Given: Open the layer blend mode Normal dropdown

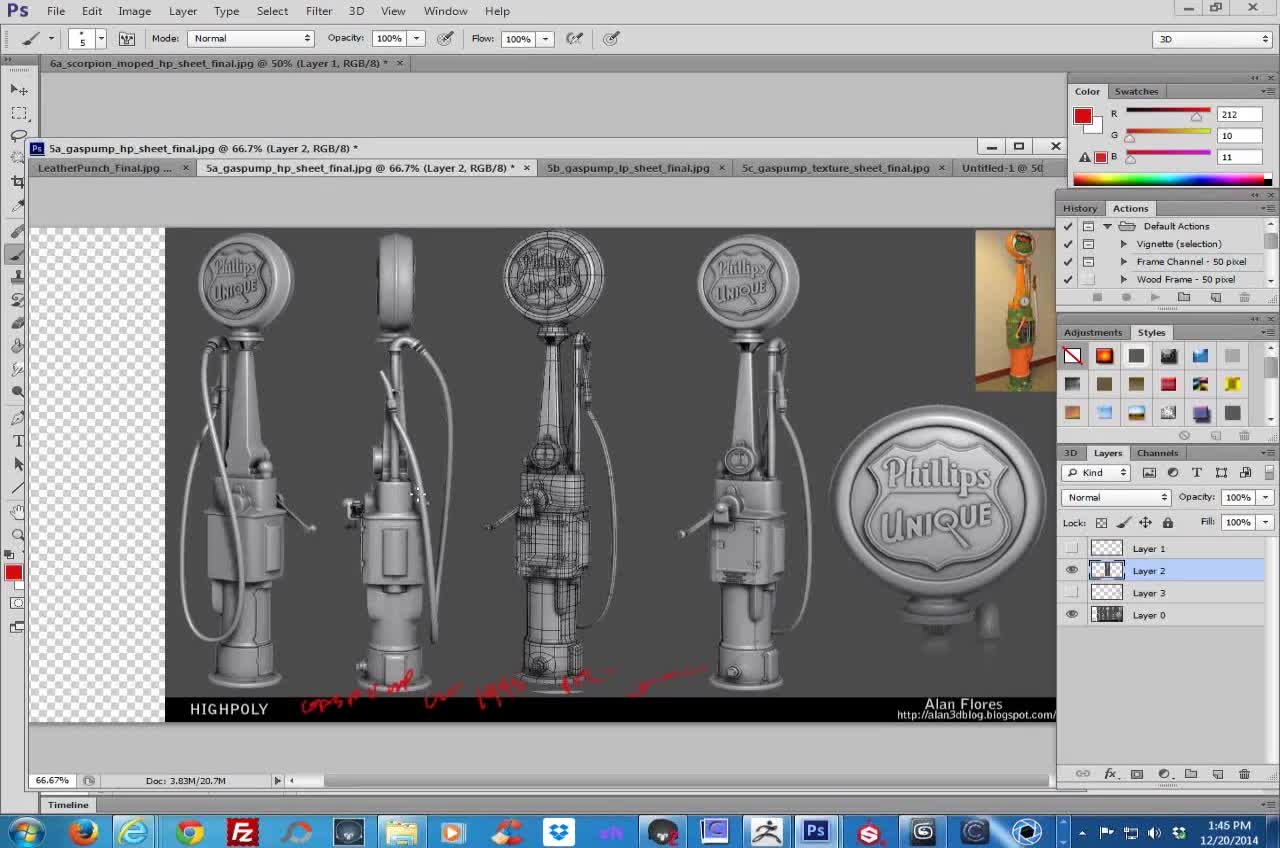Looking at the screenshot, I should pyautogui.click(x=1116, y=497).
